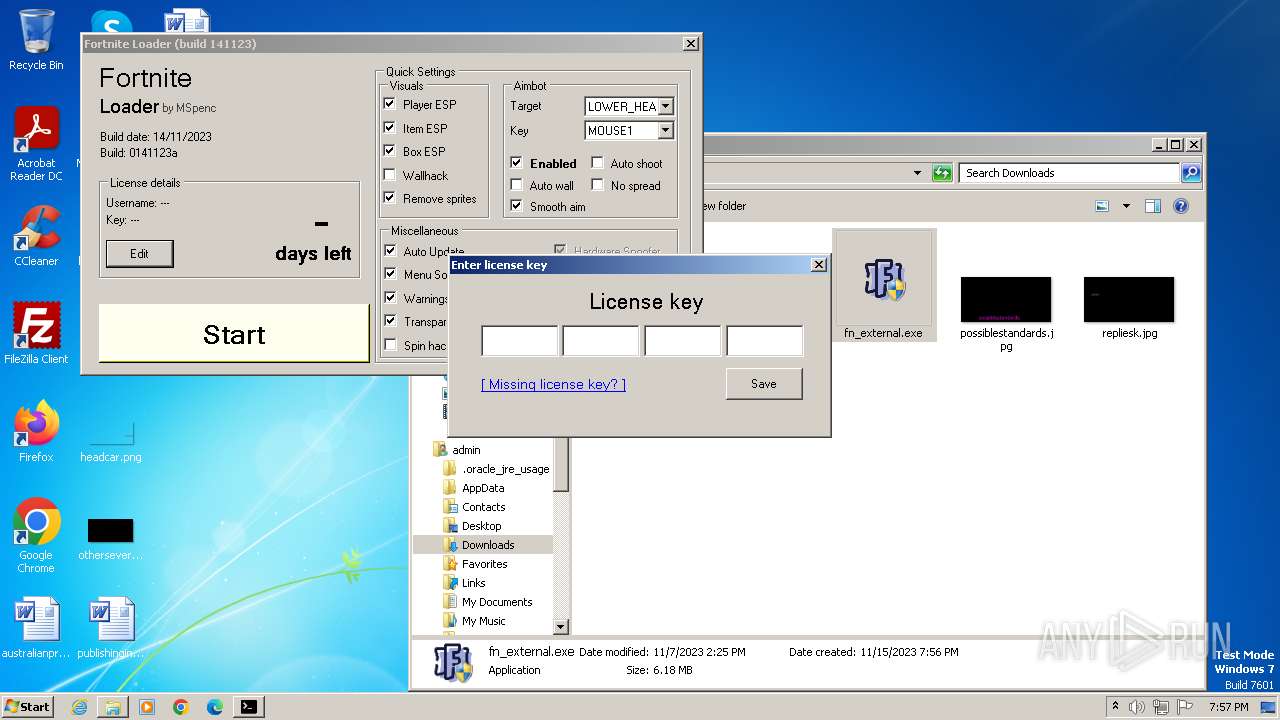Screen dimensions: 1280x720
Task: Open Microsoft Edge from the taskbar
Action: pyautogui.click(x=215, y=707)
